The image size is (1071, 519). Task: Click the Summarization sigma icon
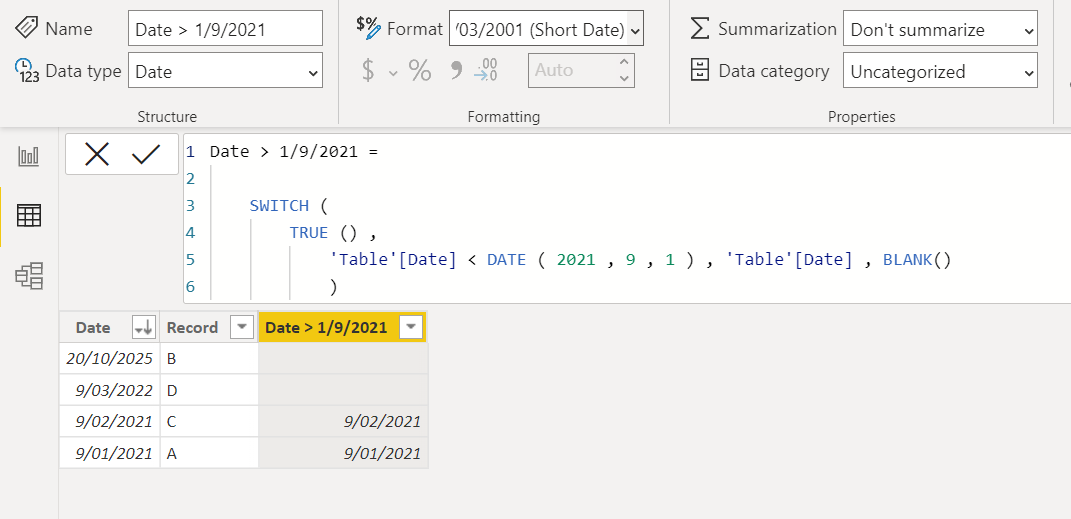pos(699,29)
